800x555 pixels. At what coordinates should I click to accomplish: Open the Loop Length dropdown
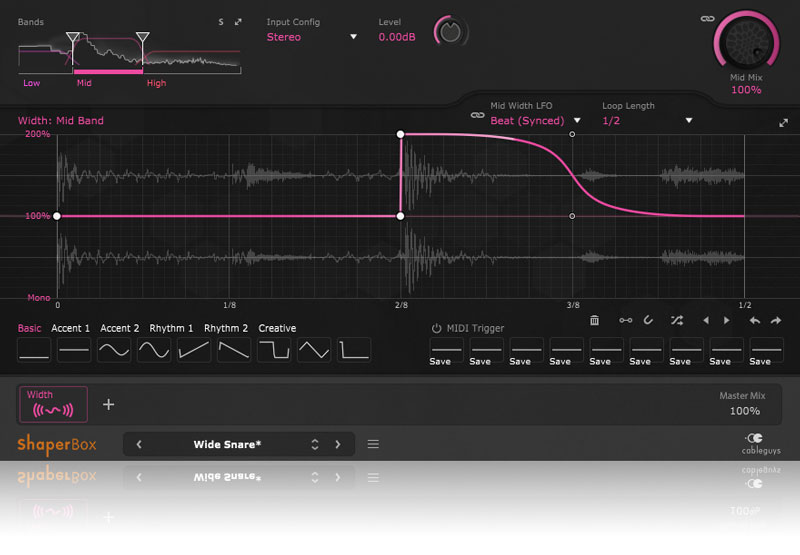[647, 121]
